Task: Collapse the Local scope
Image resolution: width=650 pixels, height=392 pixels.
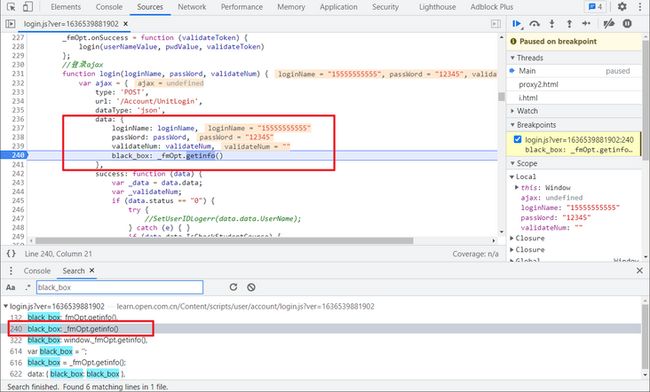Action: [x=512, y=177]
